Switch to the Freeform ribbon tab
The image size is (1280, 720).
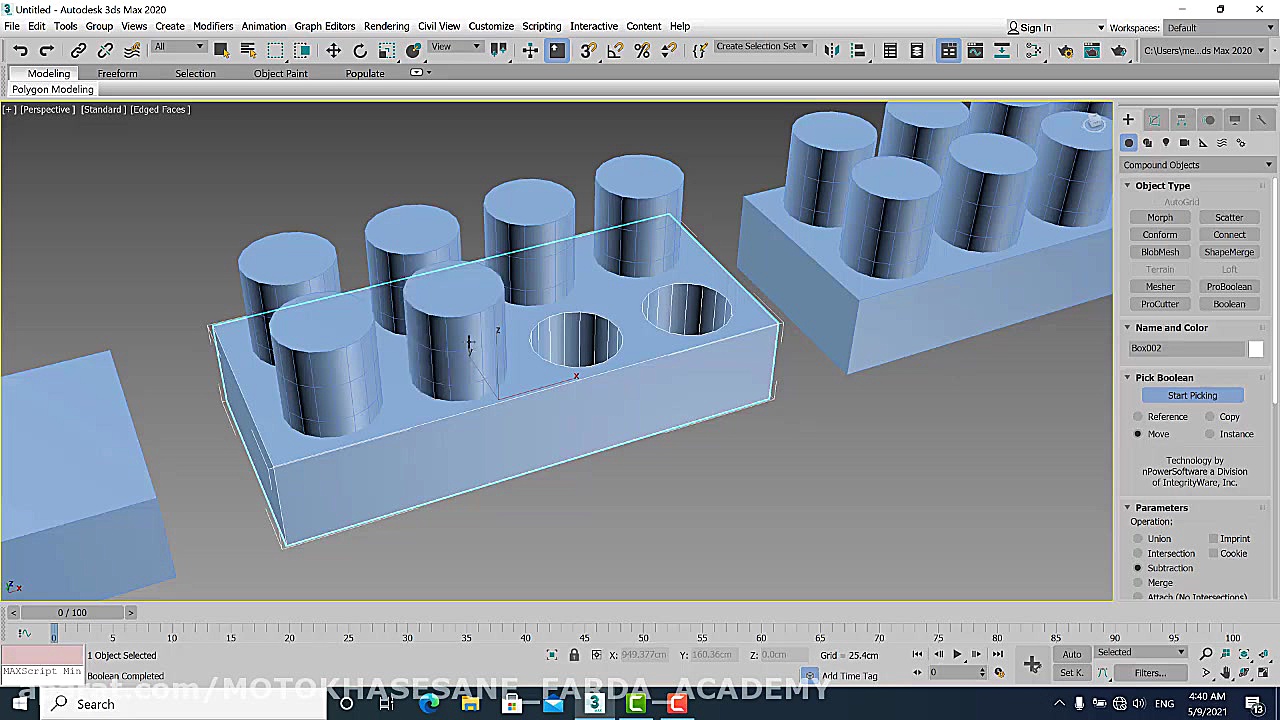pyautogui.click(x=117, y=73)
